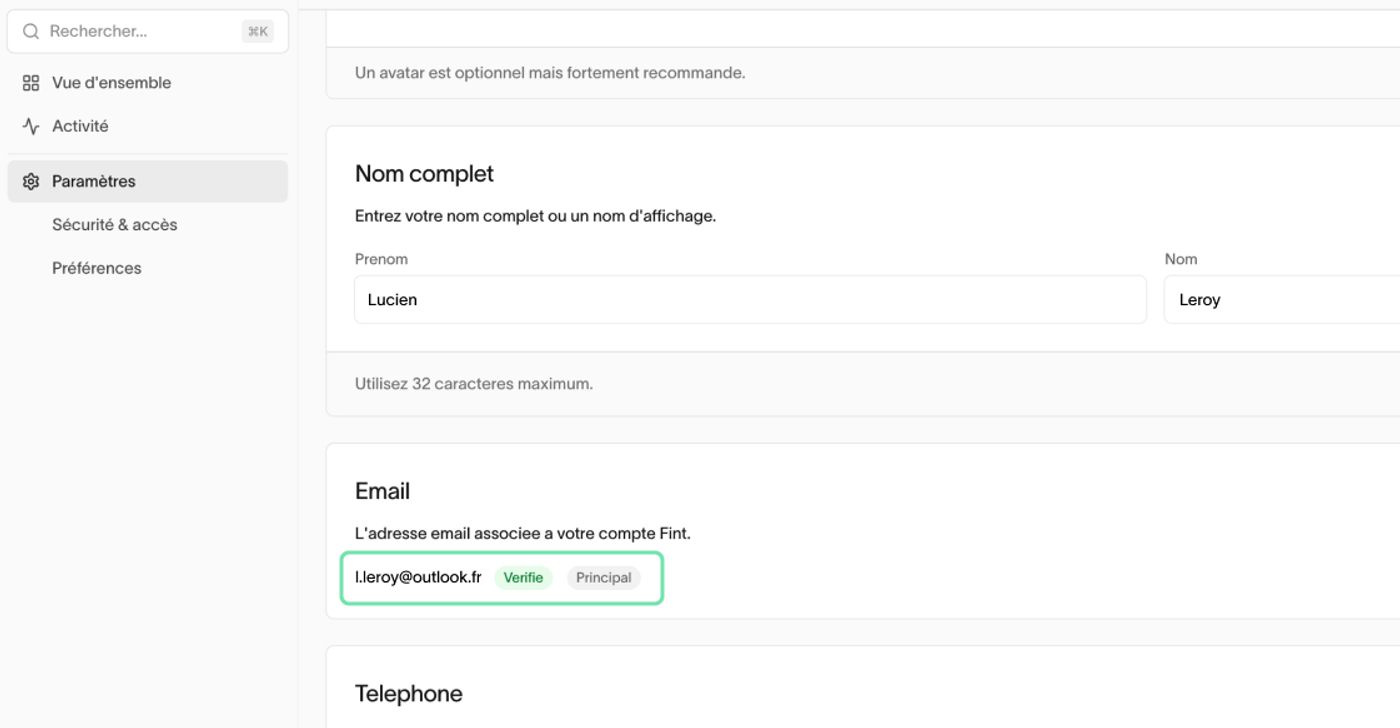The width and height of the screenshot is (1400, 728).
Task: Click the Principal email badge
Action: click(x=604, y=578)
